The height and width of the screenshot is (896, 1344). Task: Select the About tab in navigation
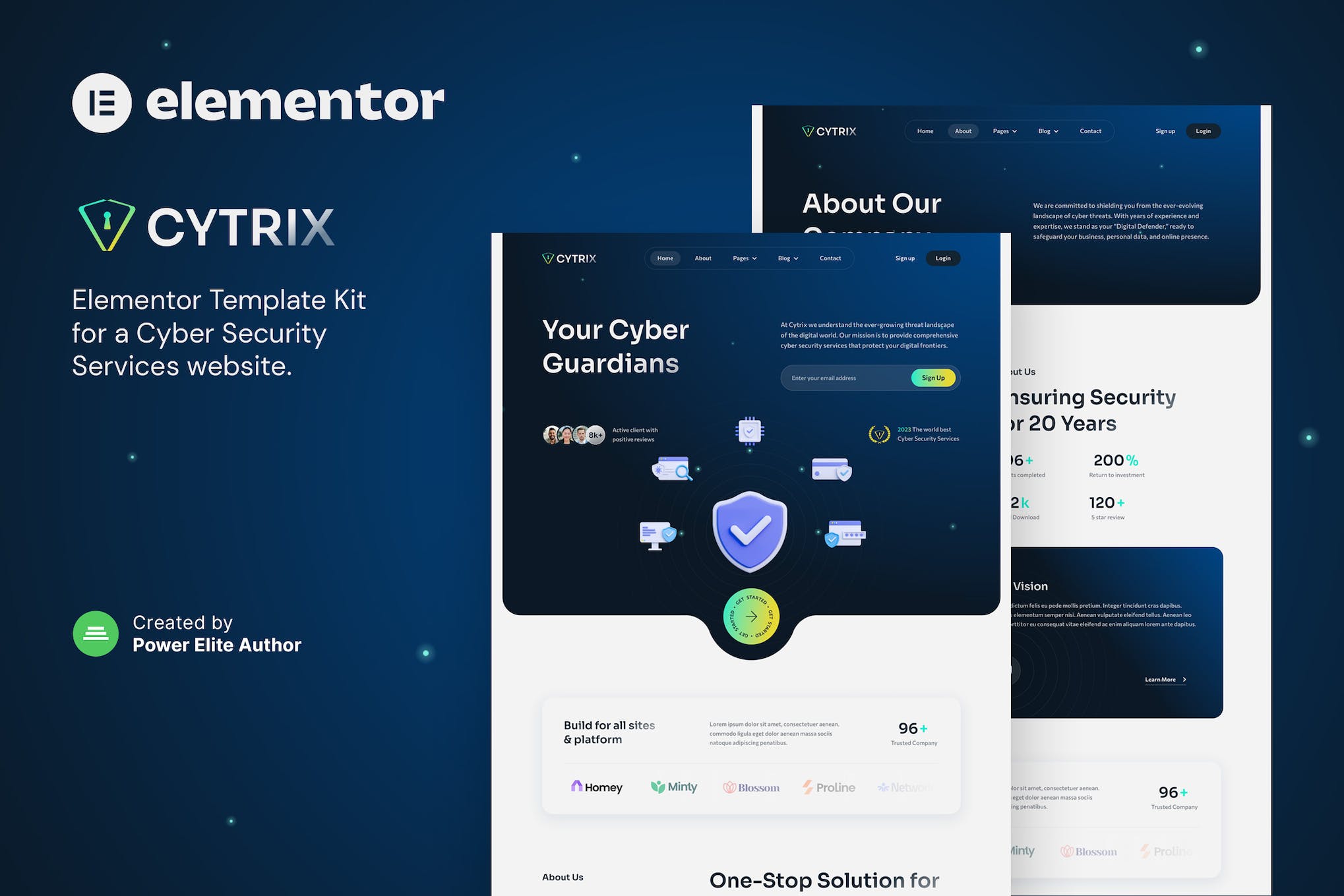pyautogui.click(x=703, y=258)
